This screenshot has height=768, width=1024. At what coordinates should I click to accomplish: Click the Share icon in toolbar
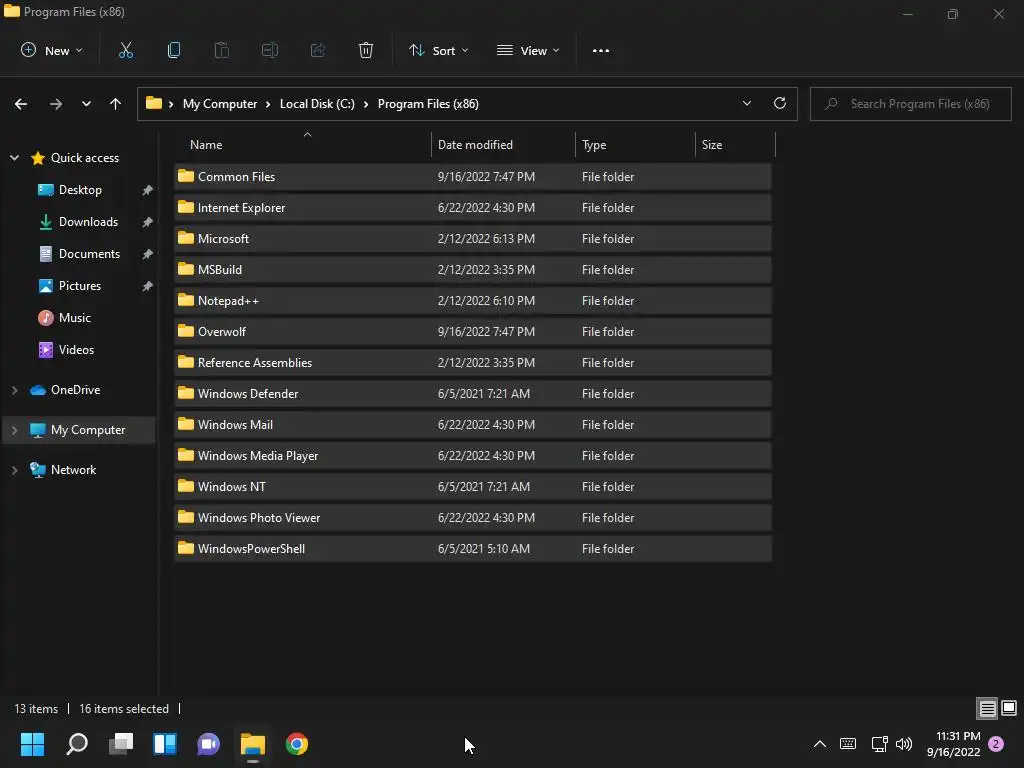tap(318, 50)
